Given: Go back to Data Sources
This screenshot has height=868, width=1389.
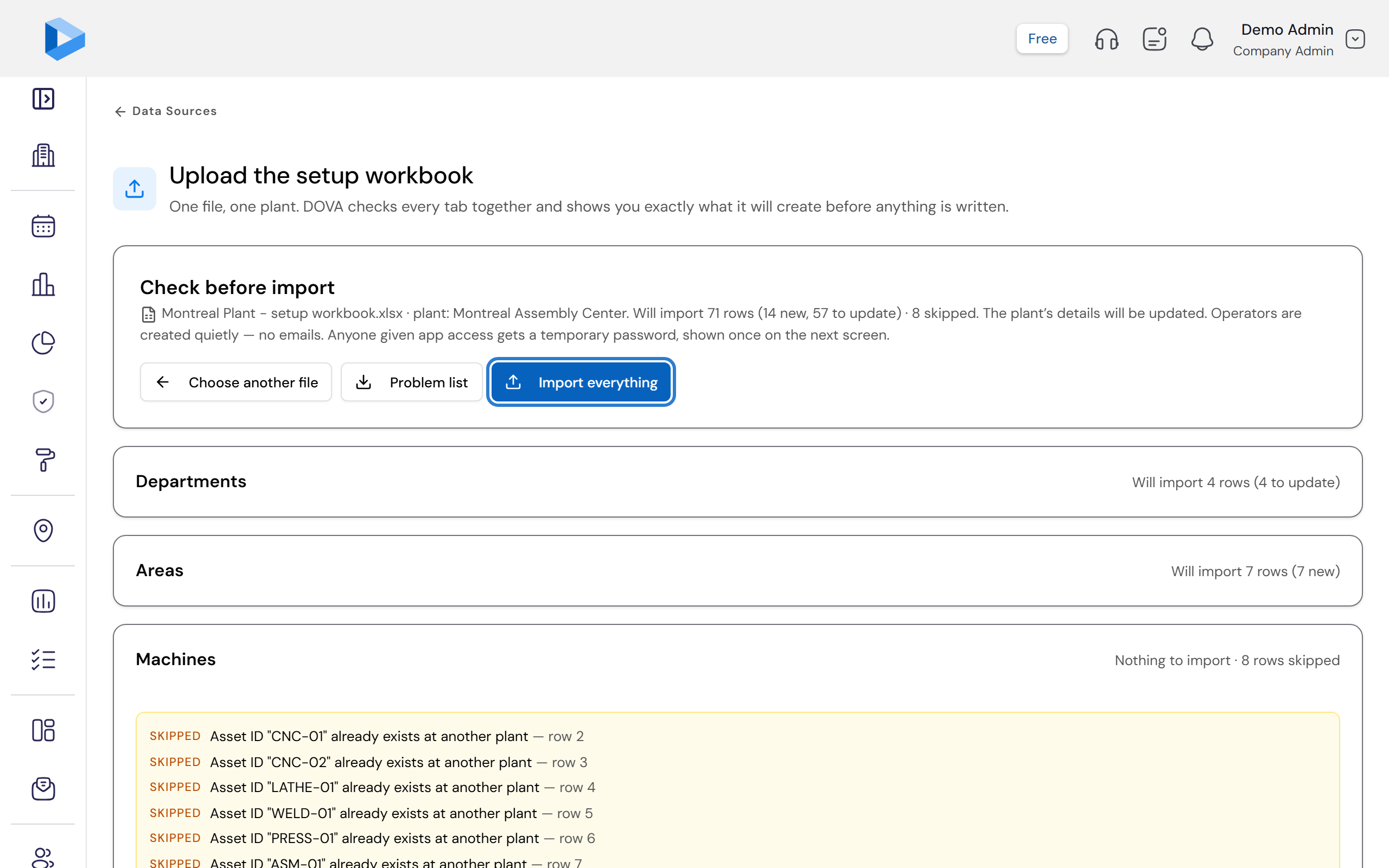Looking at the screenshot, I should [165, 111].
